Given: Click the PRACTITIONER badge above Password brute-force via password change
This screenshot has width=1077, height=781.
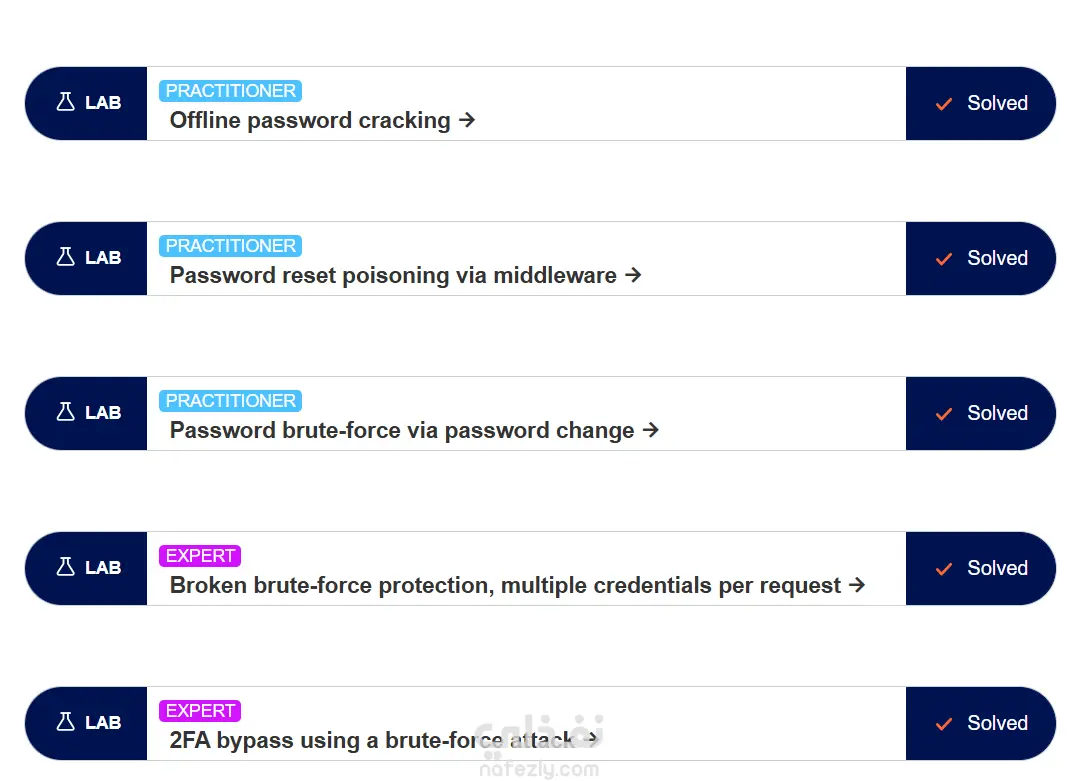Looking at the screenshot, I should click(230, 401).
